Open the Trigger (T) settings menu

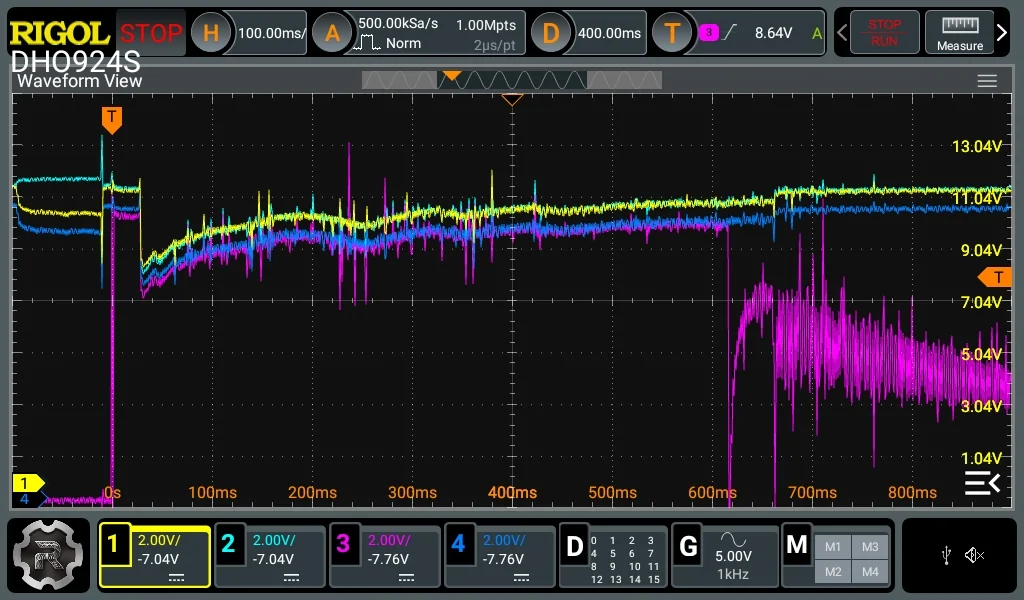(672, 33)
